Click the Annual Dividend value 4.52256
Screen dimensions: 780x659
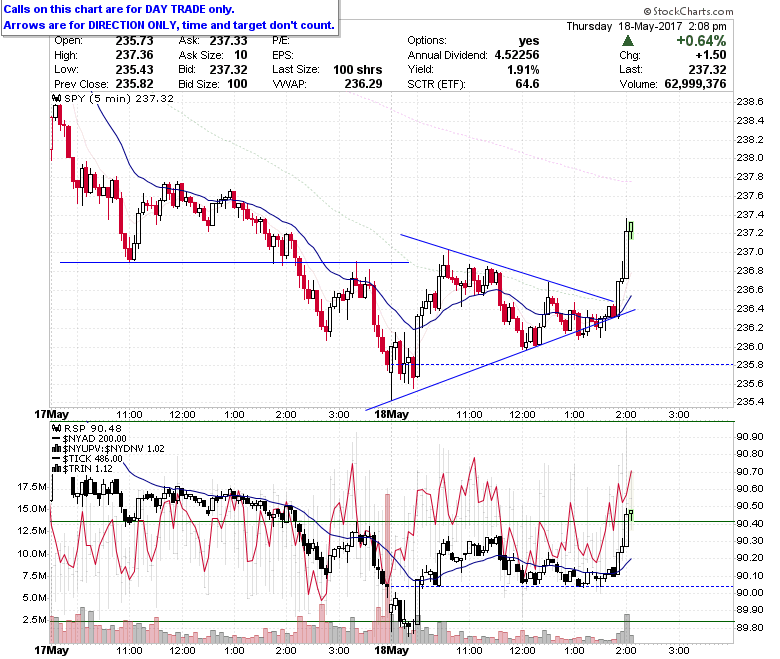[x=517, y=55]
